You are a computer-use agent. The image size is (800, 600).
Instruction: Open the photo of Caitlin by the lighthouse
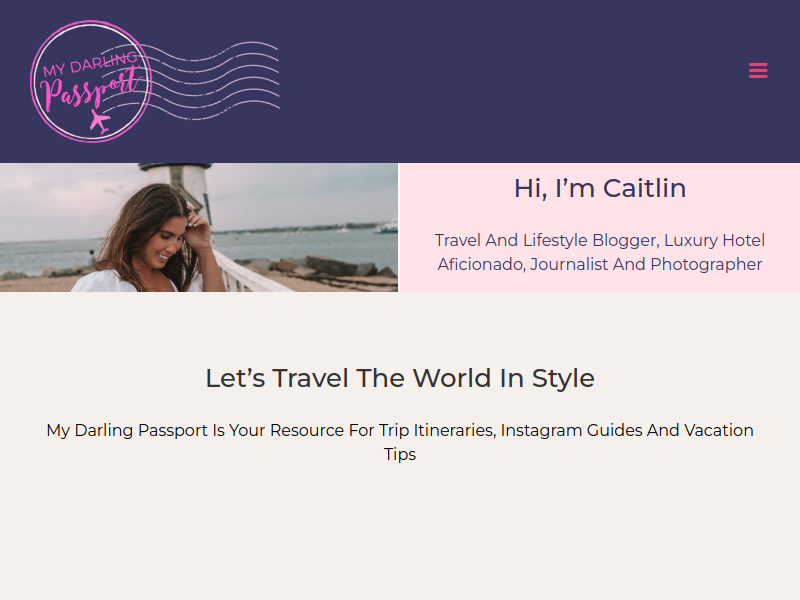click(199, 228)
